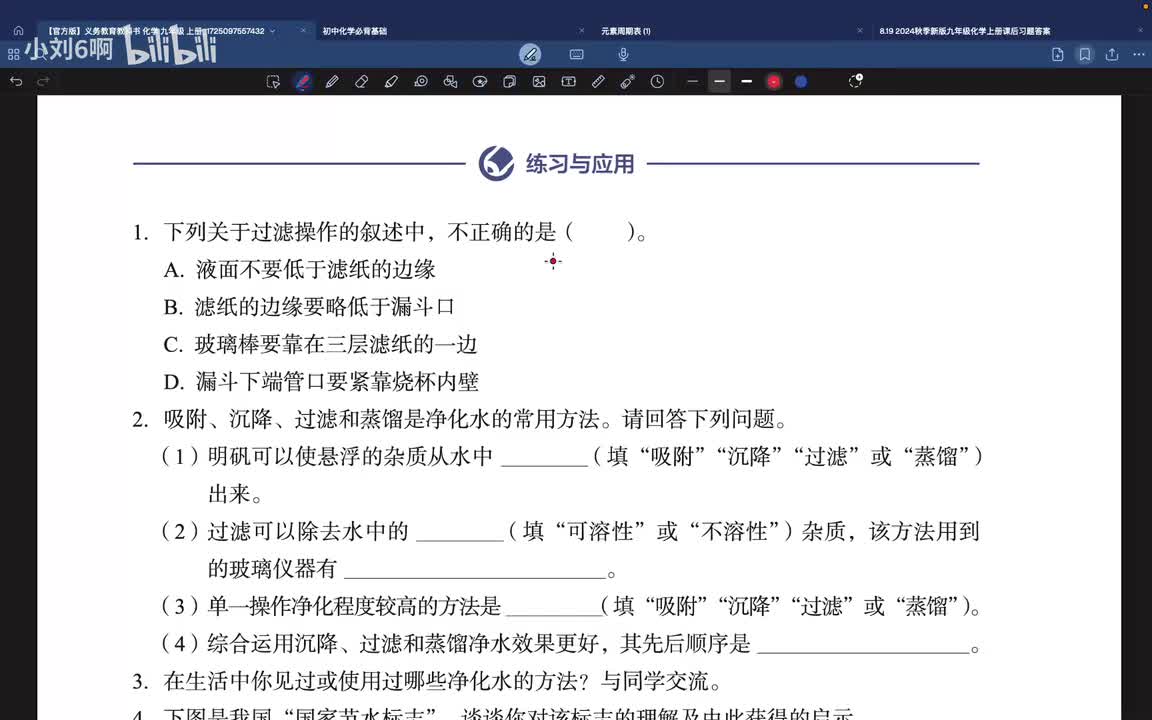Add a tool to the toolbar
Viewport: 1152px width, 720px height.
[x=855, y=81]
